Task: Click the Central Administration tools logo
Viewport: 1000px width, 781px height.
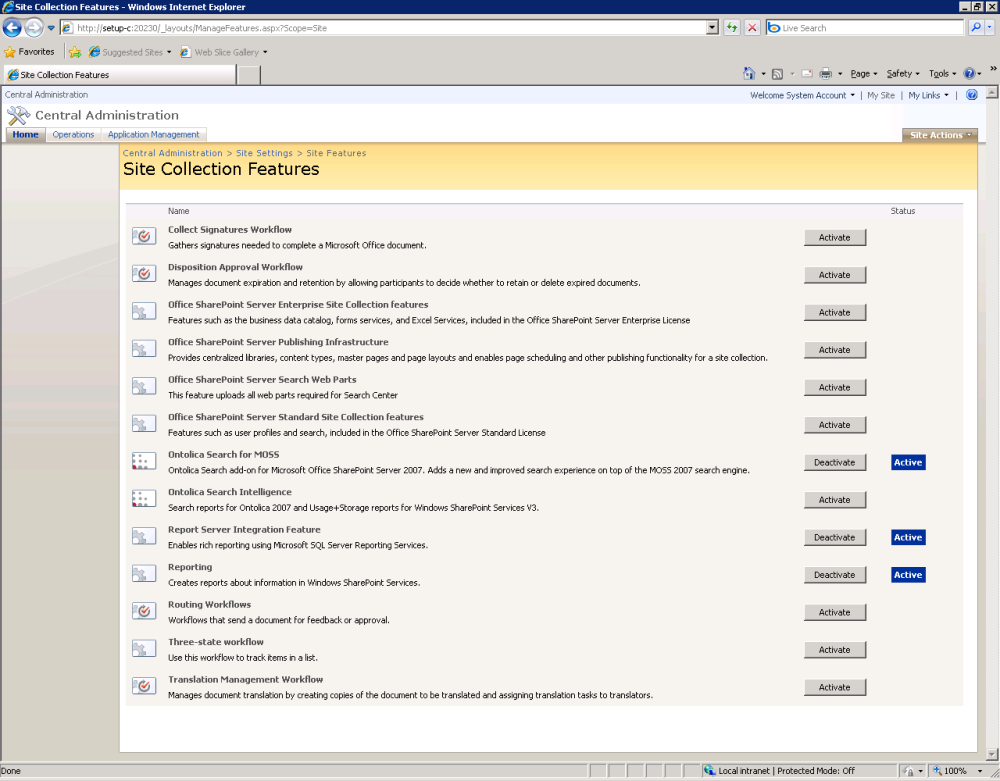Action: tap(18, 115)
